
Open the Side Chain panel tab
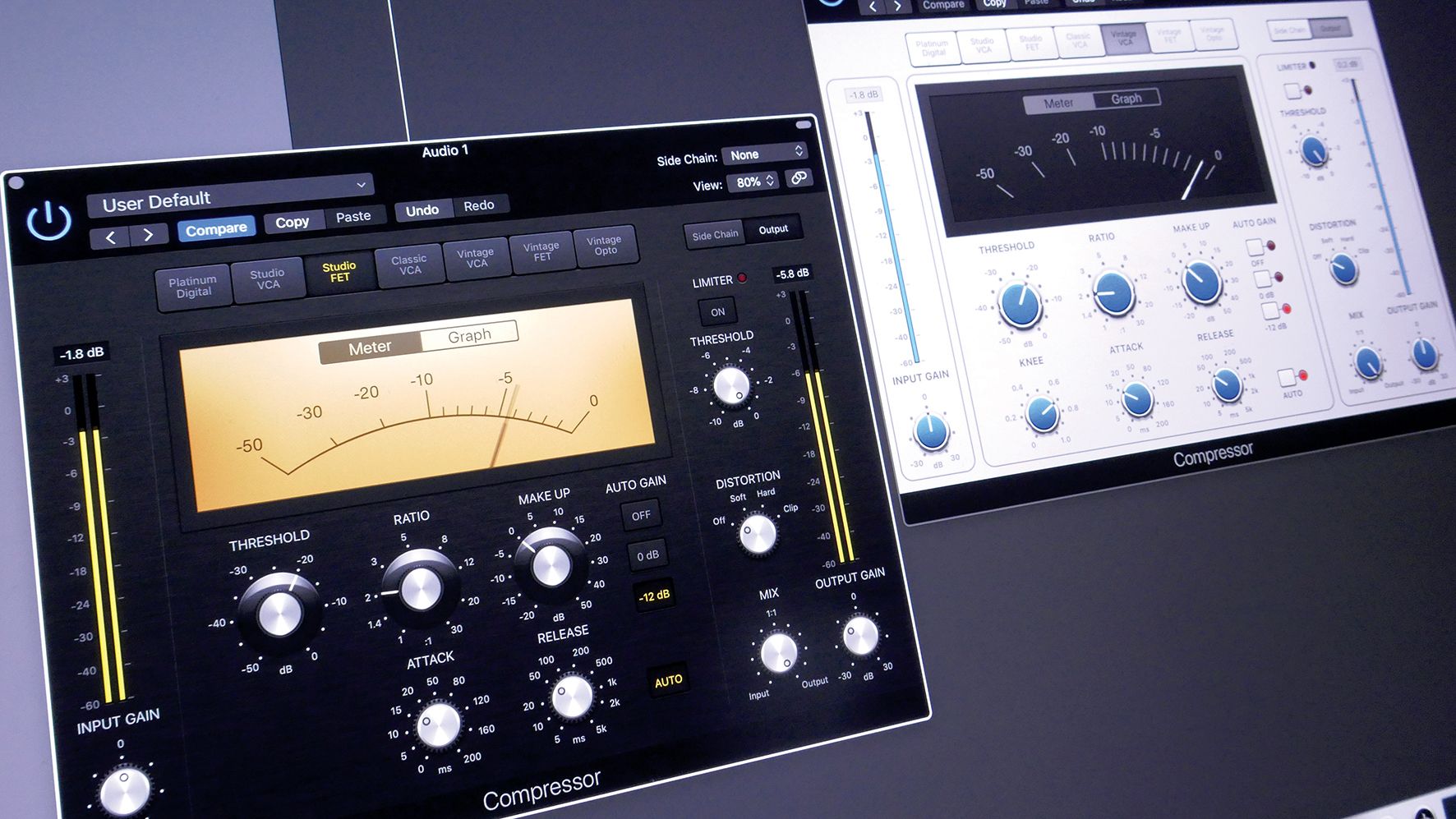tap(714, 233)
